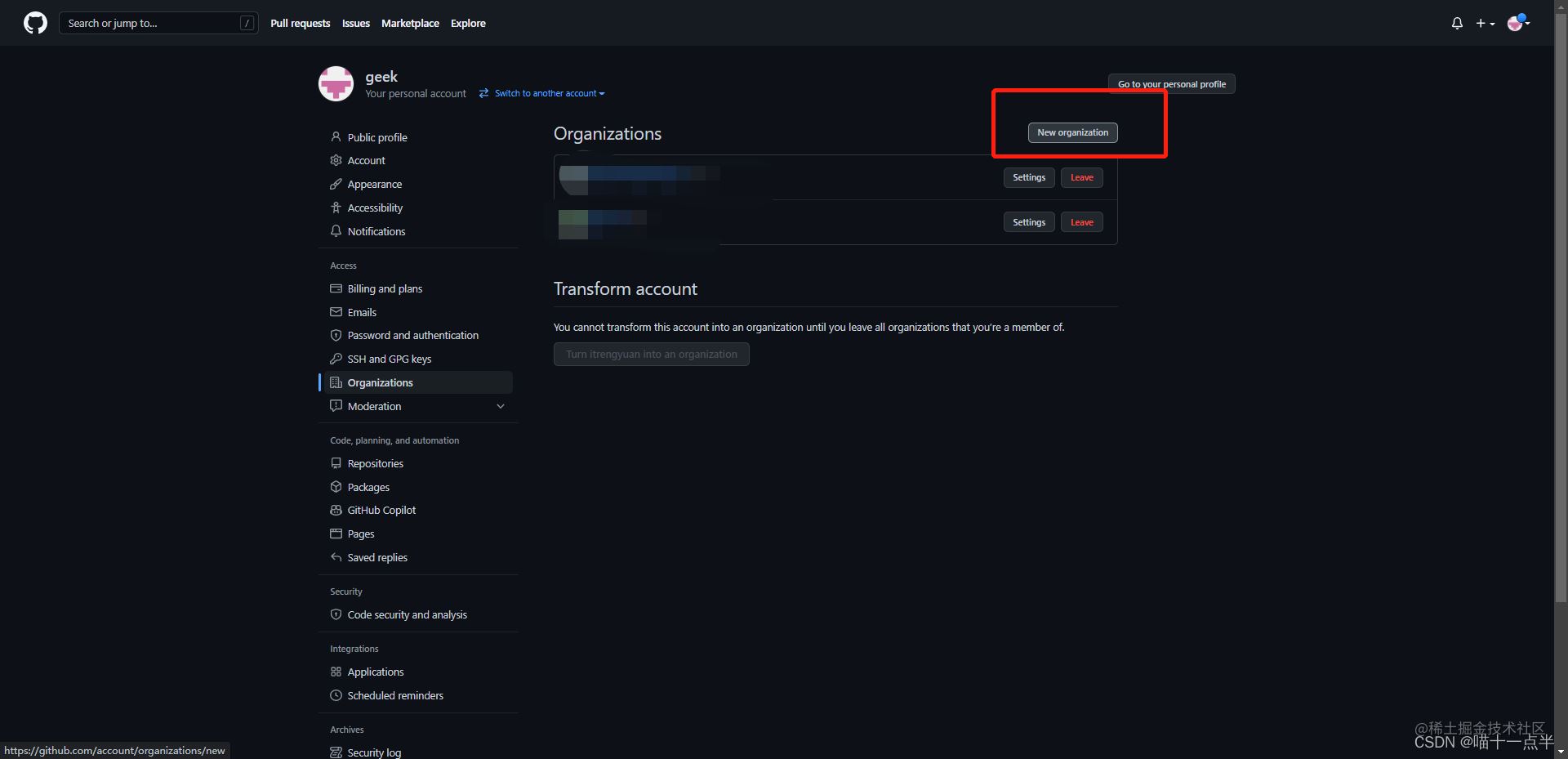
Task: Click the SSH key icon
Action: coord(336,359)
